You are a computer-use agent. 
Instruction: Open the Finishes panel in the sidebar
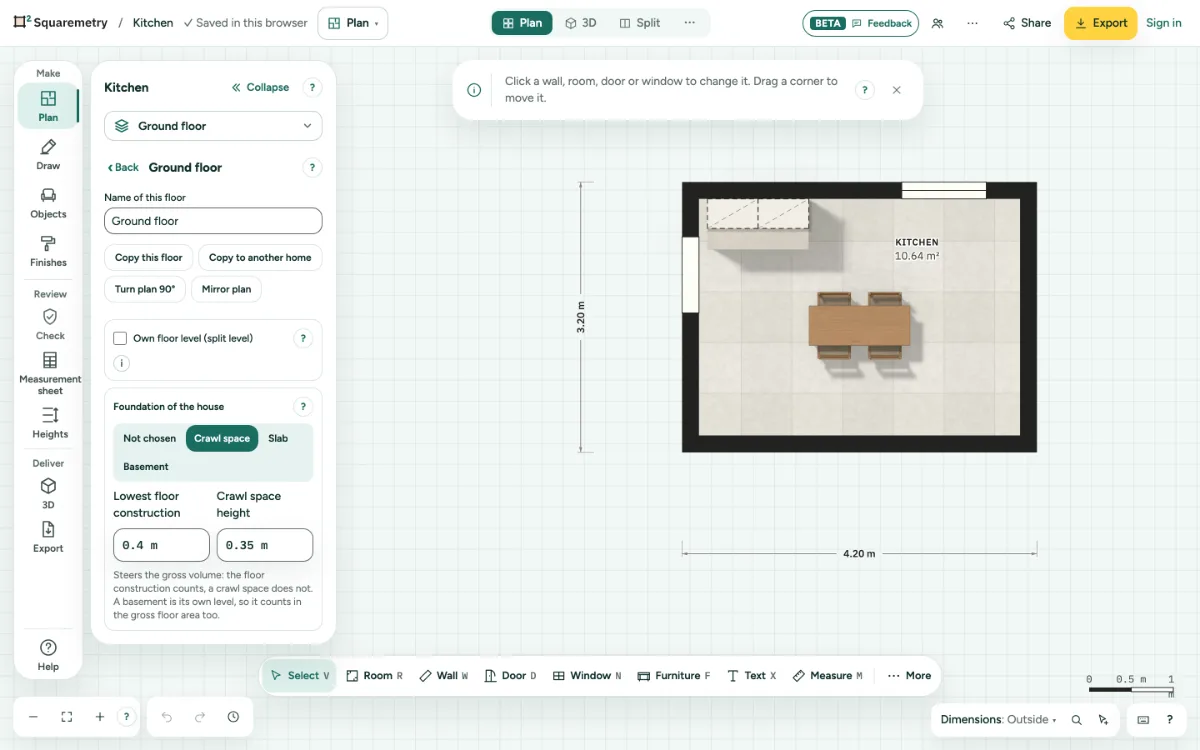tap(48, 251)
